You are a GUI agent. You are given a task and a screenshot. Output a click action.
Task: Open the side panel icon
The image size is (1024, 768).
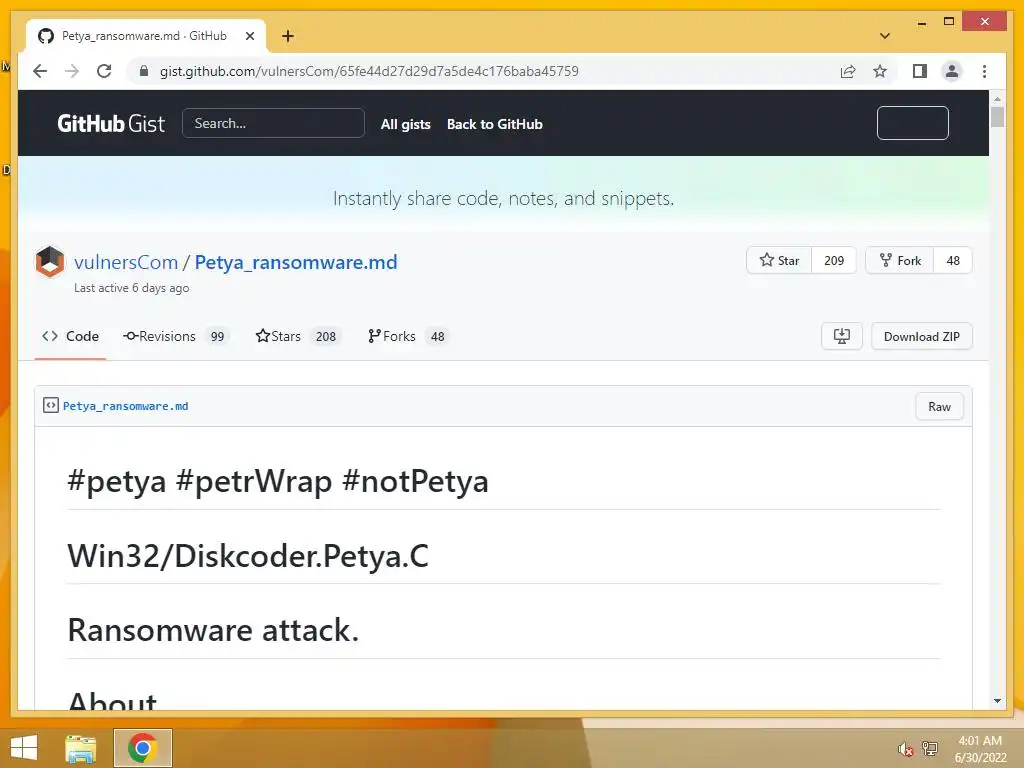pos(920,71)
